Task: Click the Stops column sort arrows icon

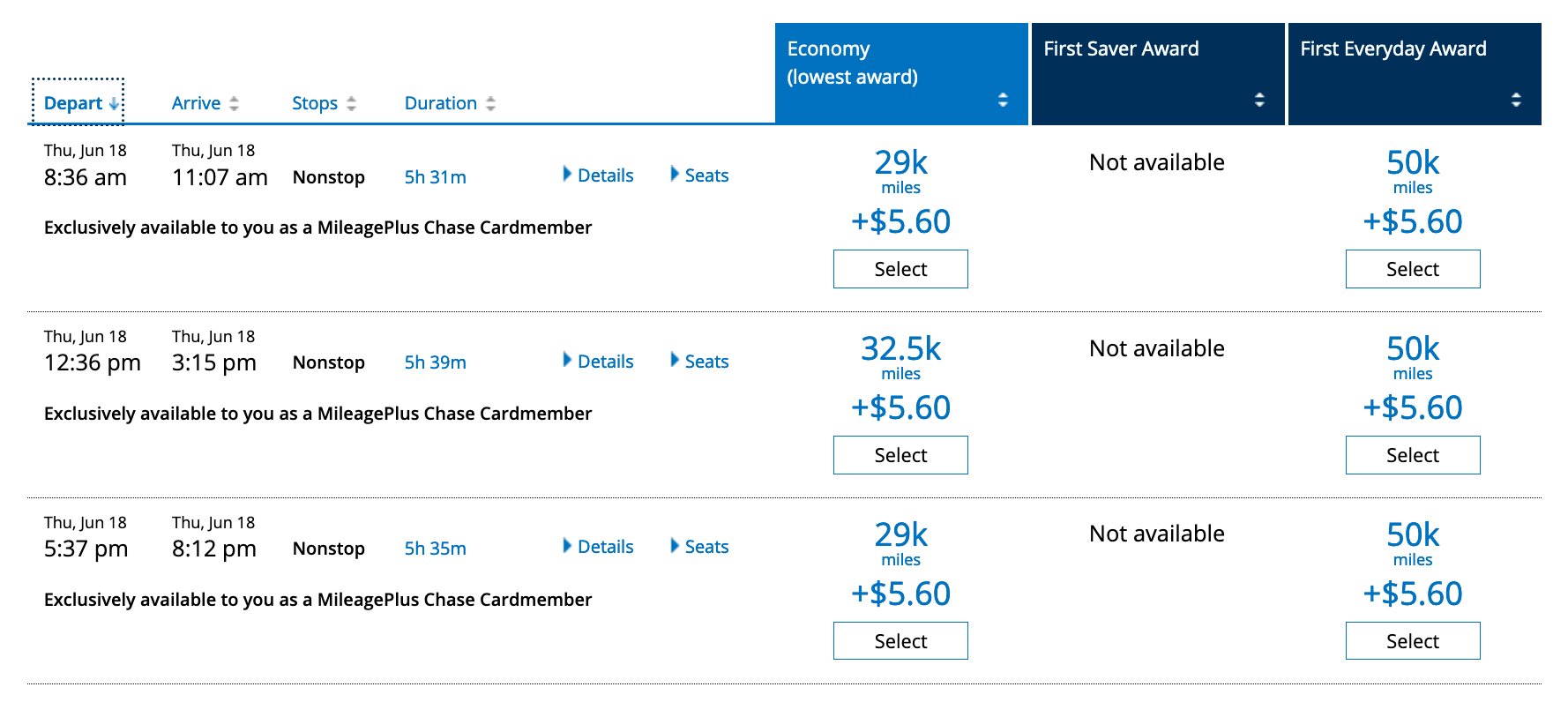Action: coord(351,104)
